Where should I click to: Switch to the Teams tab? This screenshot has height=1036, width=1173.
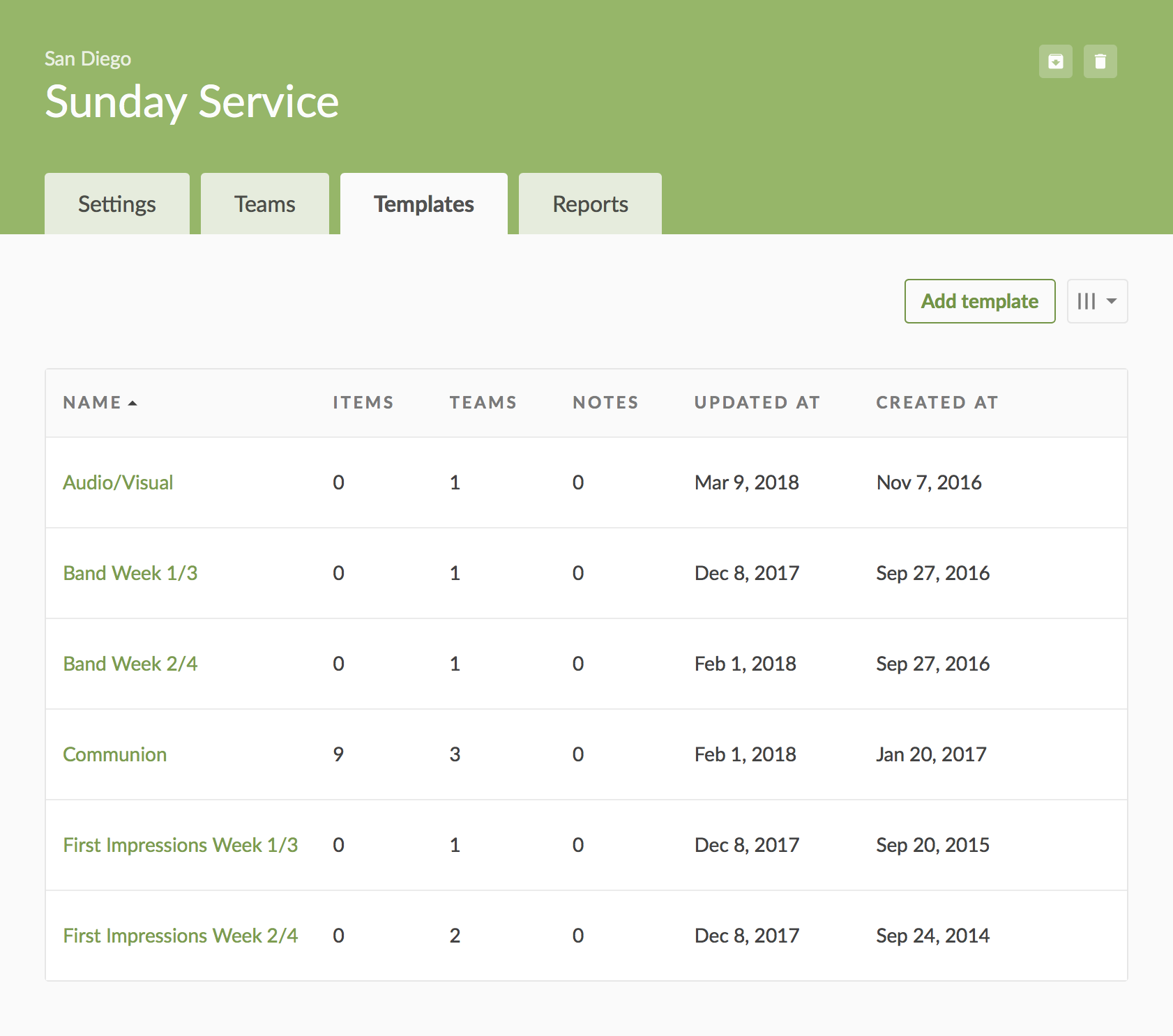pyautogui.click(x=265, y=204)
